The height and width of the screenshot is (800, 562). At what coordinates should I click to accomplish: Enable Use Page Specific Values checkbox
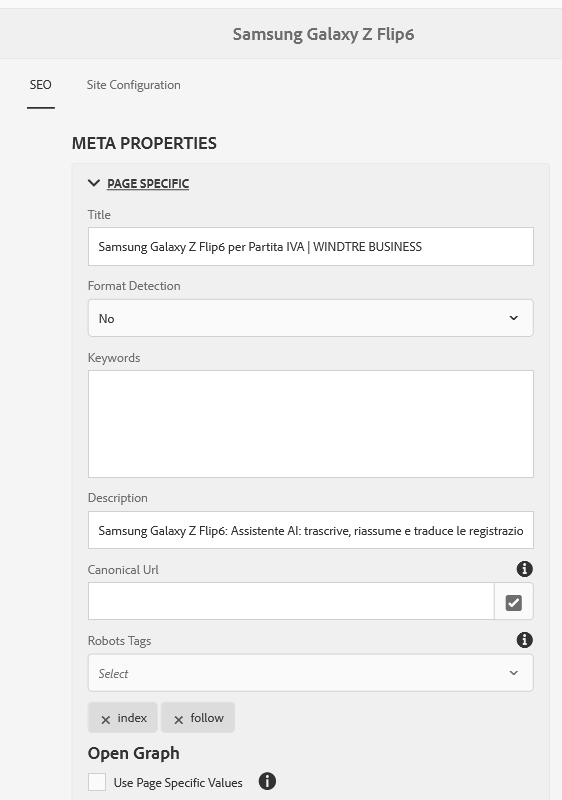coord(97,782)
